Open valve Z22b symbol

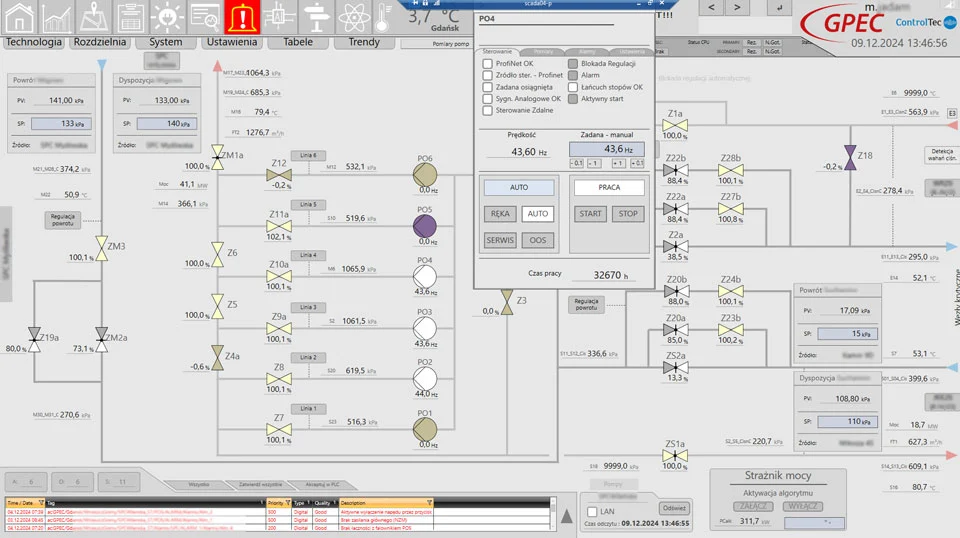tap(675, 170)
